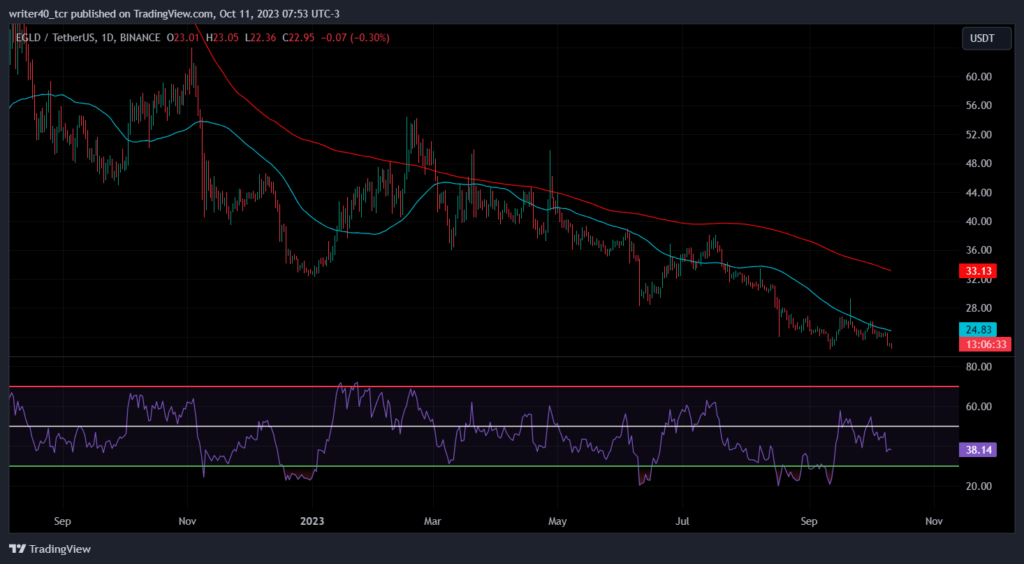Click the H23.05 high value
The height and width of the screenshot is (564, 1024).
[221, 38]
